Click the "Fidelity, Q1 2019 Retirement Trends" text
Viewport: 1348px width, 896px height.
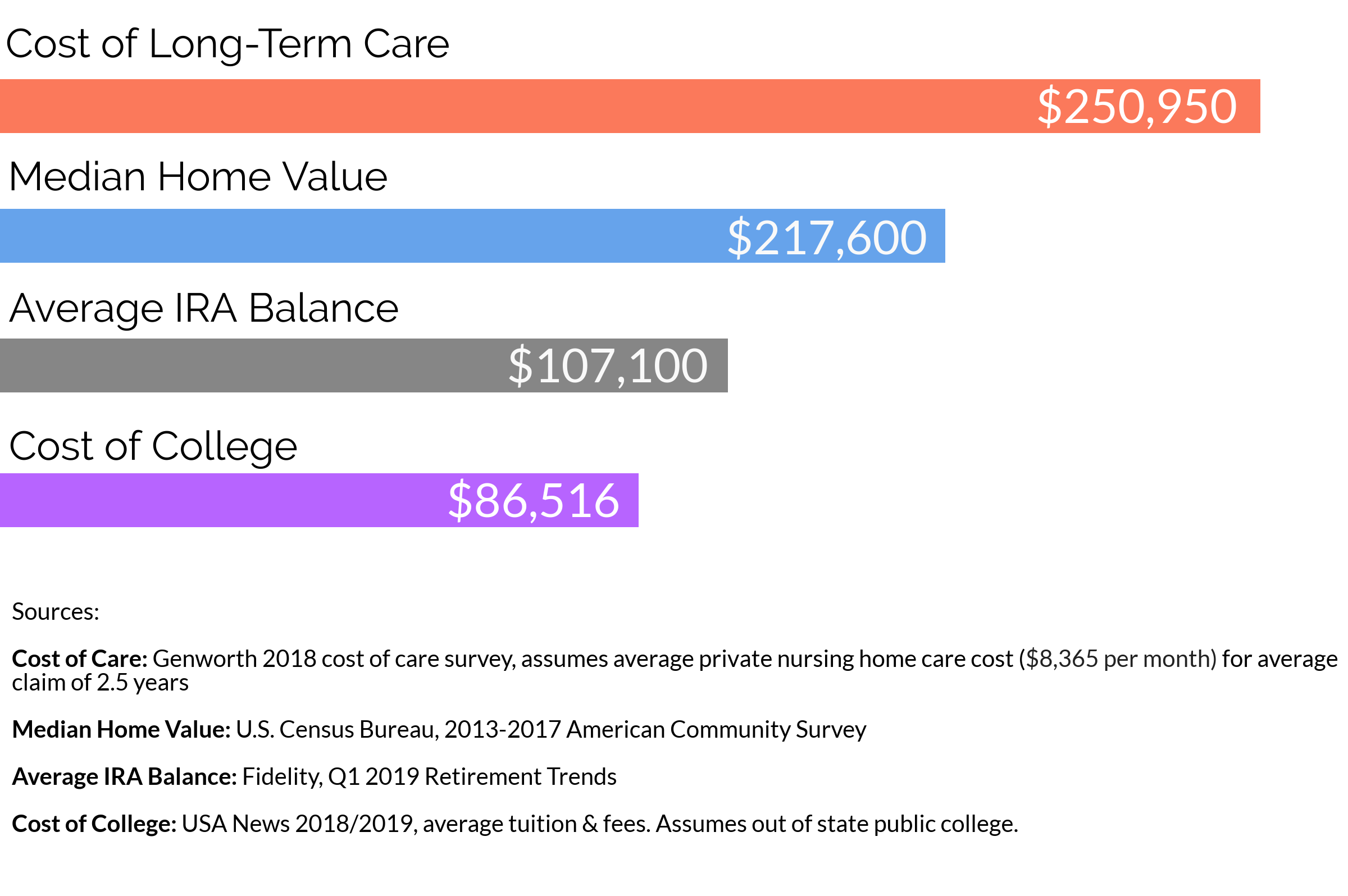pos(429,777)
